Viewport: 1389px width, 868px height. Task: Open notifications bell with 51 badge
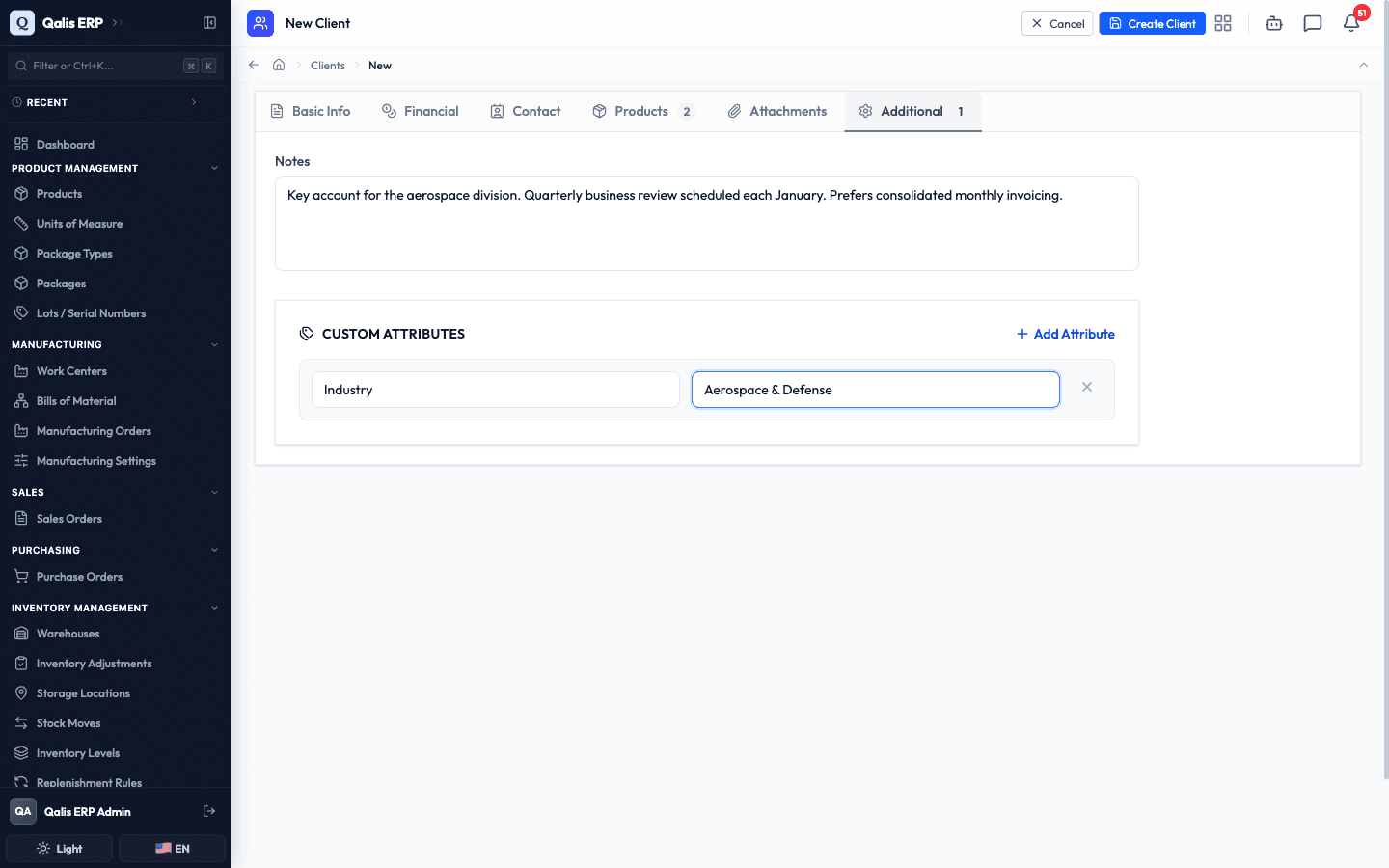click(x=1351, y=23)
